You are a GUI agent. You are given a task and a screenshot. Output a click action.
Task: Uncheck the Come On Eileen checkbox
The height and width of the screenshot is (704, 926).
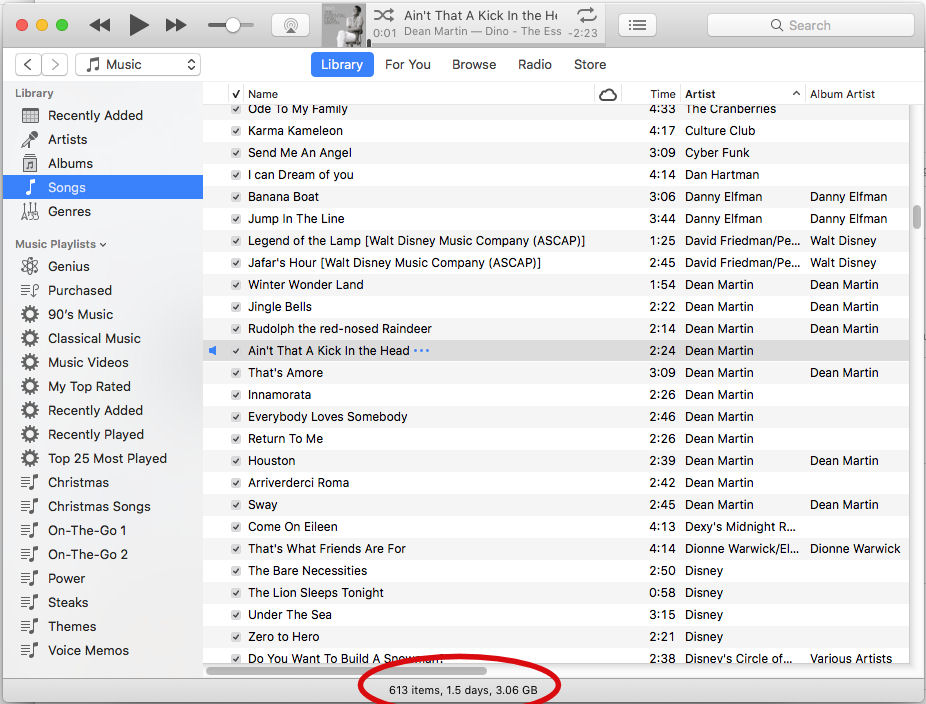[236, 527]
